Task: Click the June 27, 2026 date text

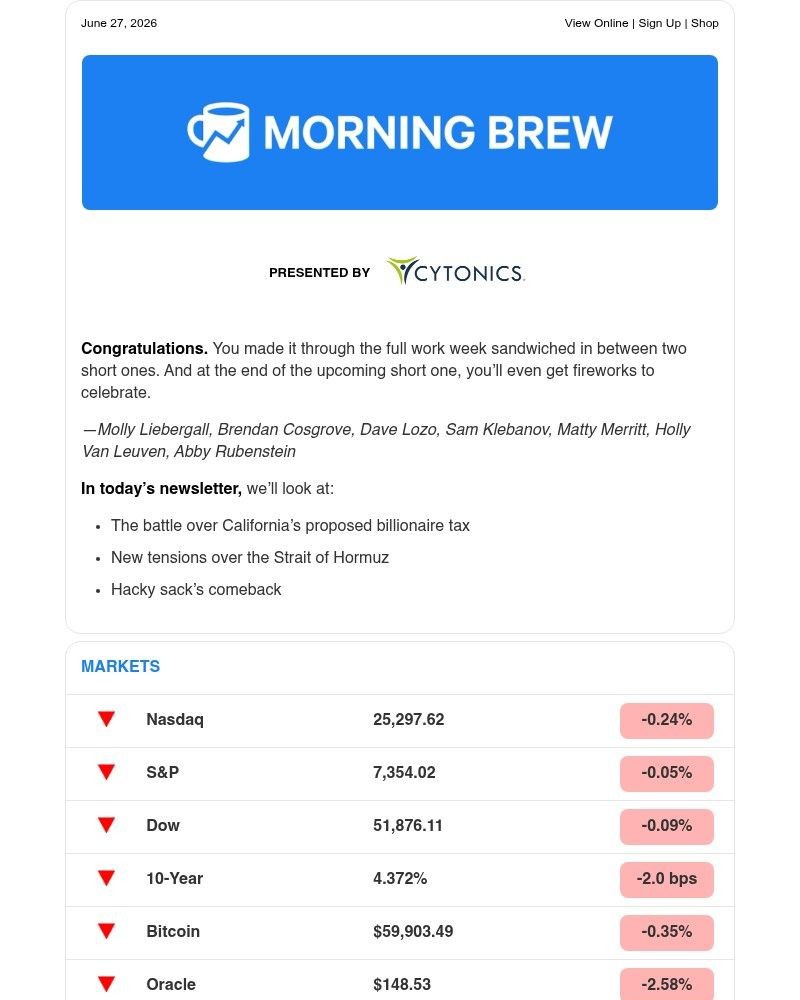Action: tap(119, 23)
